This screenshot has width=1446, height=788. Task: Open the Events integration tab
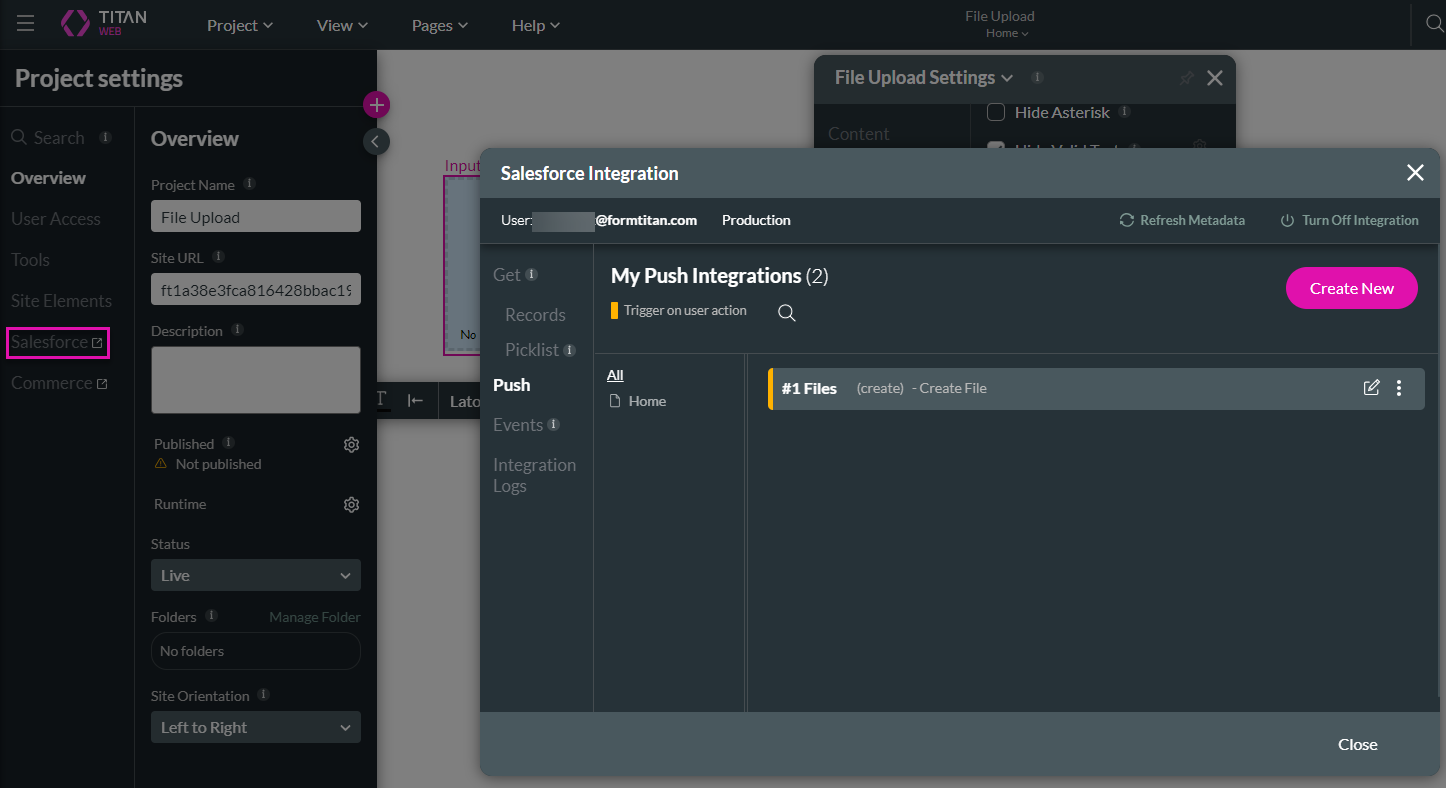click(x=518, y=425)
